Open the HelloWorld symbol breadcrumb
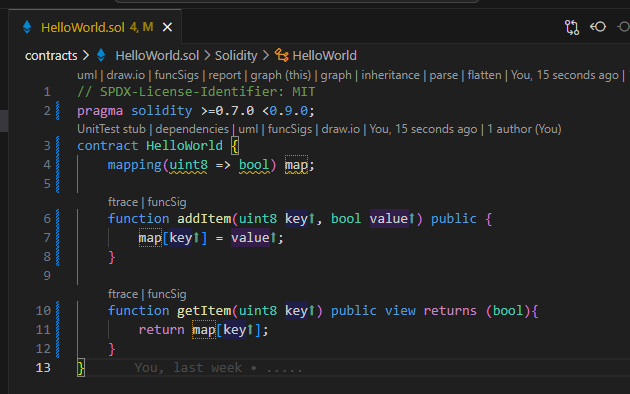Viewport: 630px width, 394px height. tap(324, 55)
